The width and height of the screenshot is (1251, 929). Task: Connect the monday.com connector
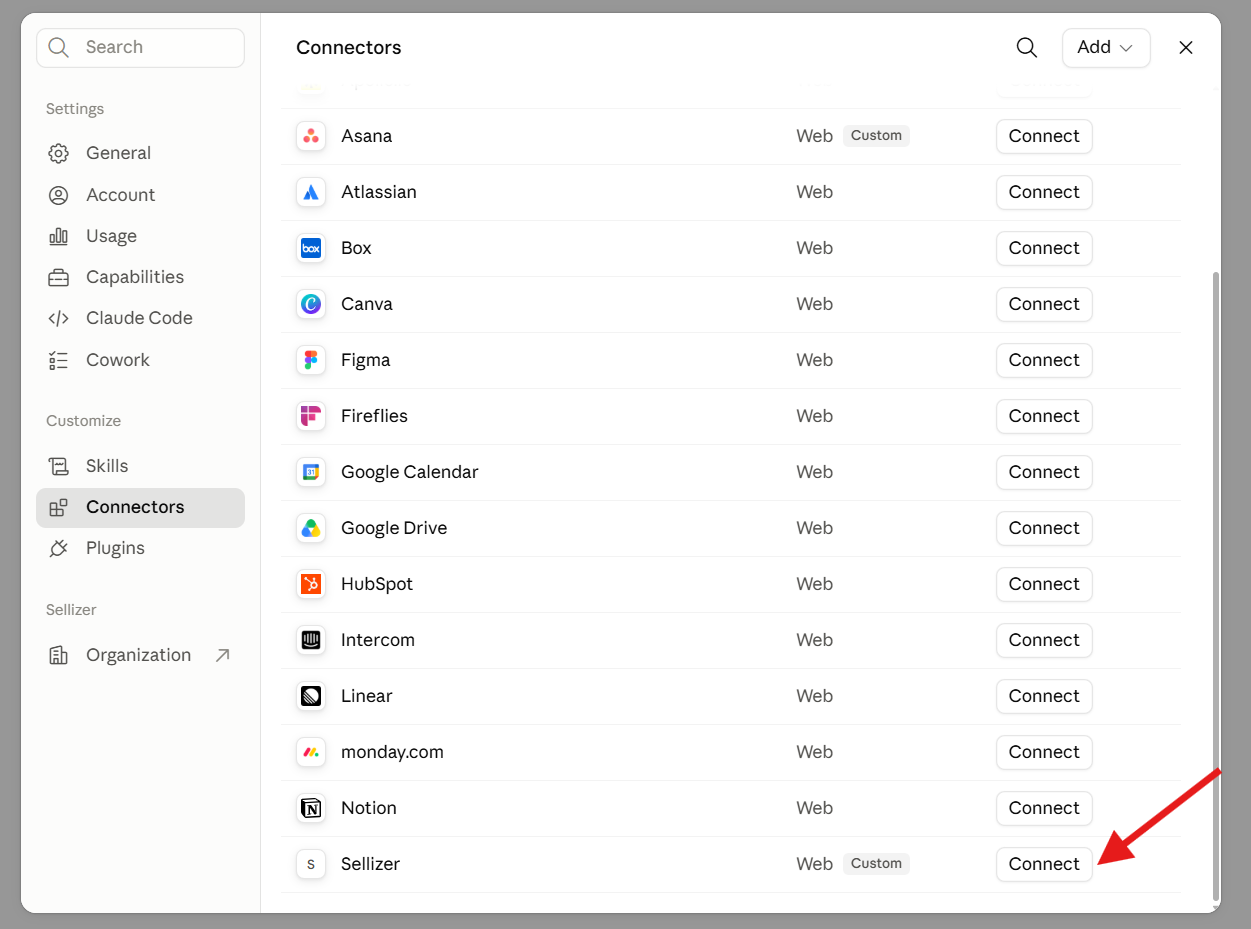coord(1044,752)
